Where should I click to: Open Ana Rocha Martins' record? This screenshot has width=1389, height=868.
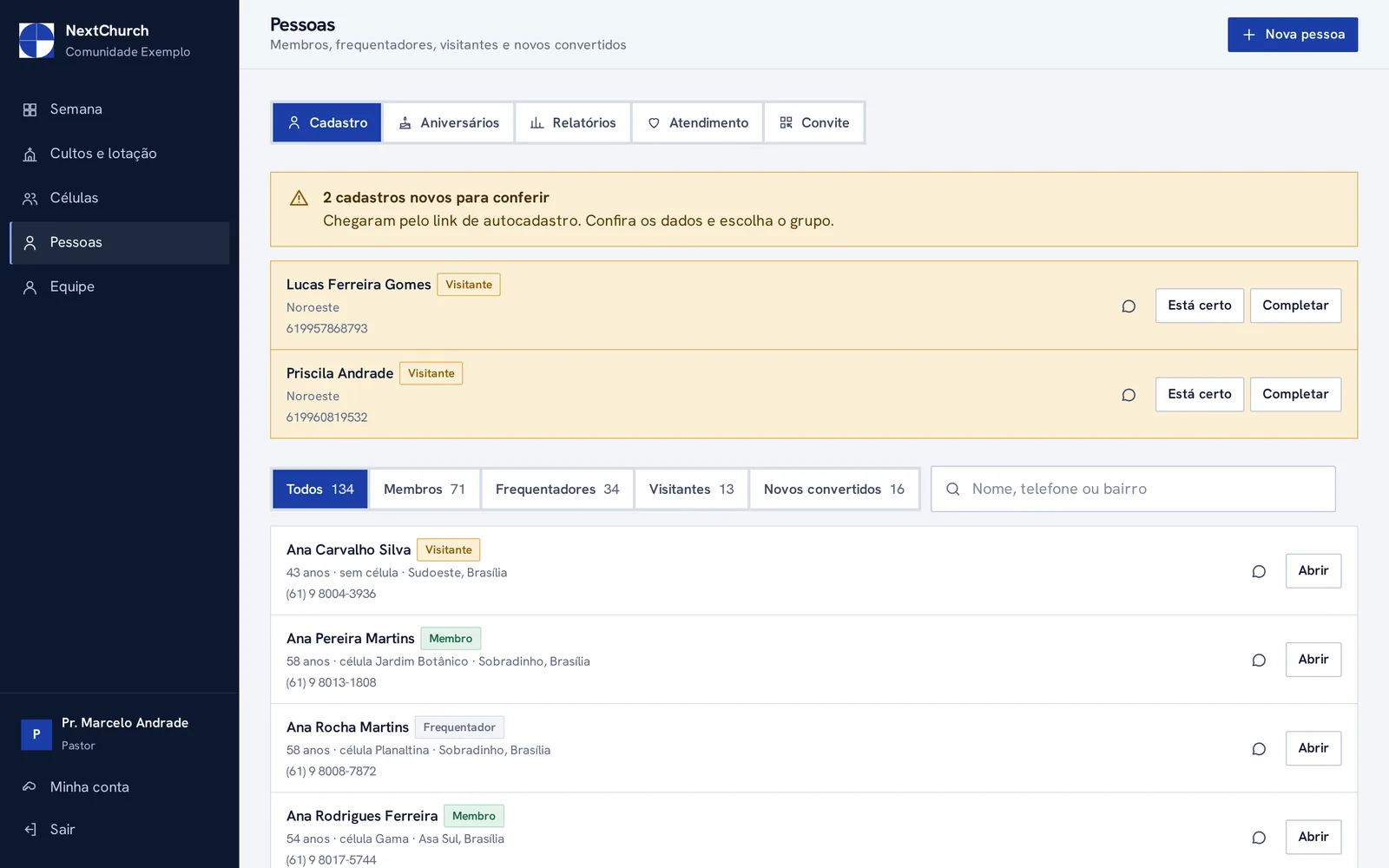[x=1313, y=748]
